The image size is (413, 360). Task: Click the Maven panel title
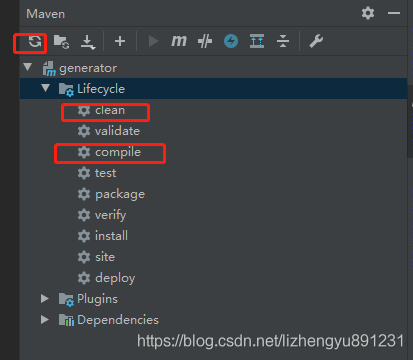[46, 14]
